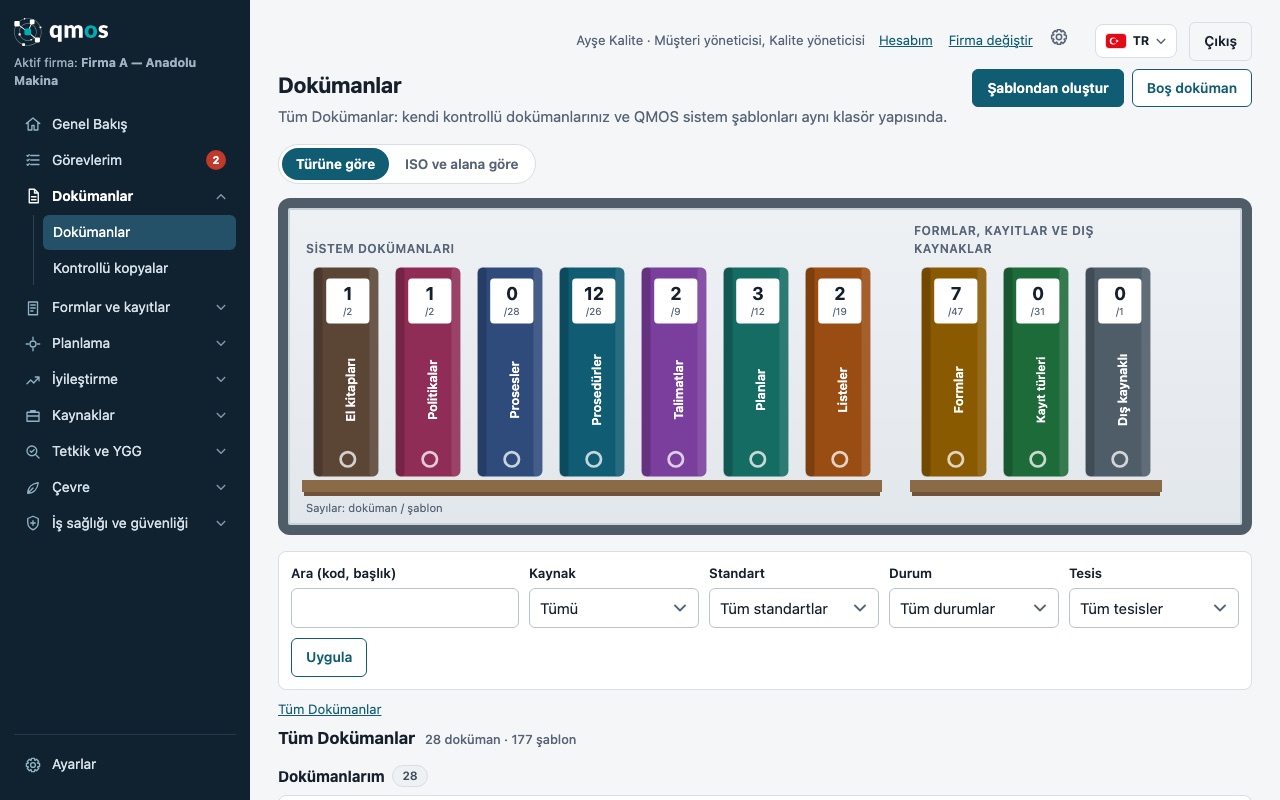The width and height of the screenshot is (1280, 800).
Task: Expand the Planlama menu
Action: click(x=221, y=343)
